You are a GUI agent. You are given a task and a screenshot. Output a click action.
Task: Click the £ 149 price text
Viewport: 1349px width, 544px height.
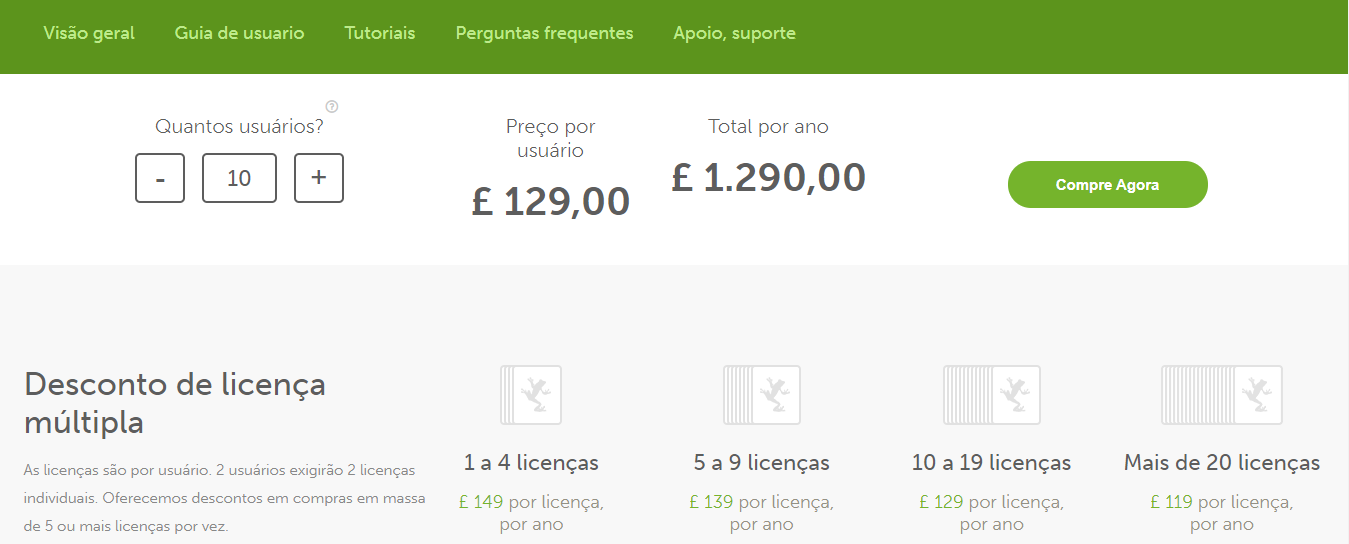pos(481,501)
